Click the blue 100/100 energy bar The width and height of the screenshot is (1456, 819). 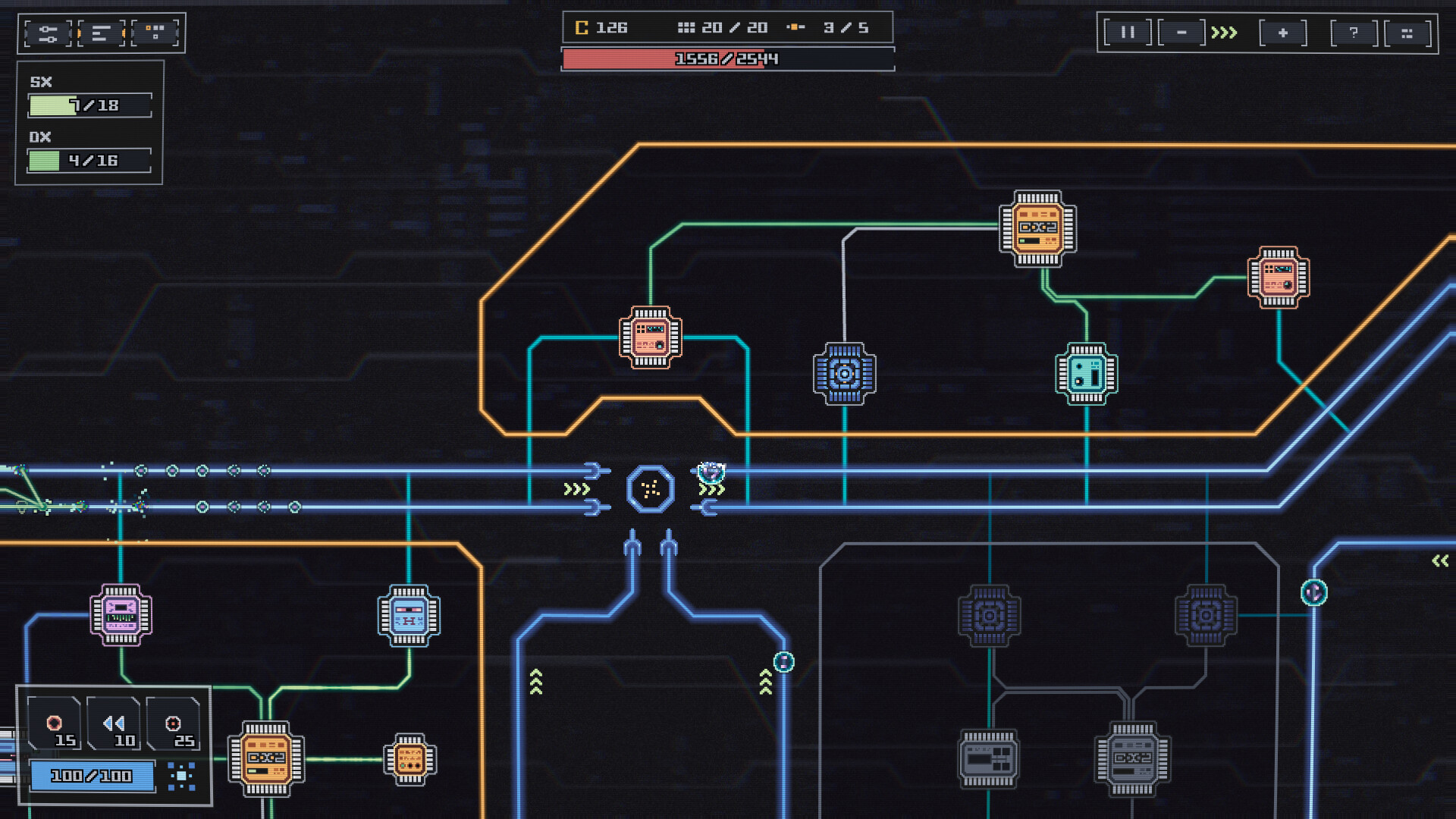coord(92,776)
